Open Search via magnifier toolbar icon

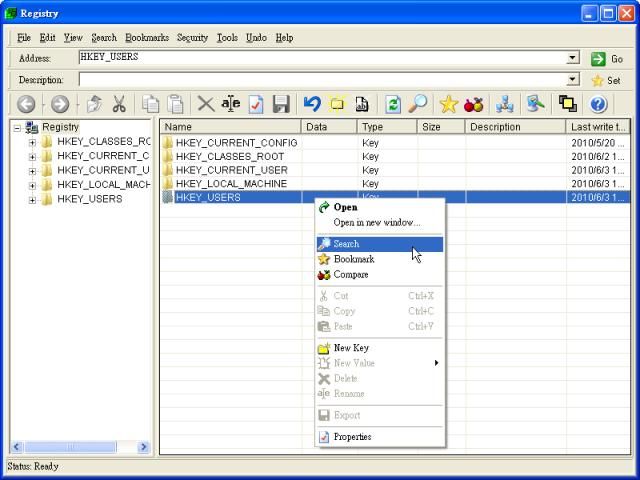tap(417, 104)
